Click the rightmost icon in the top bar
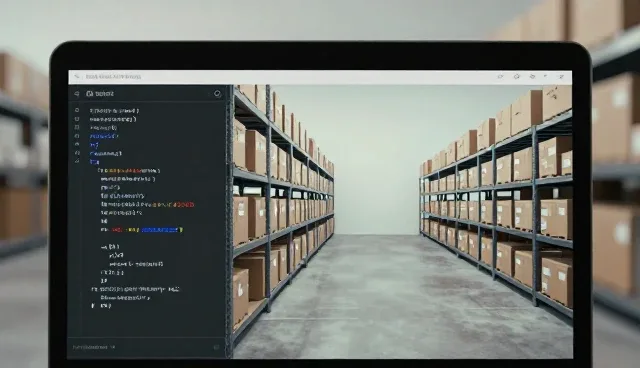The height and width of the screenshot is (368, 640). [561, 76]
